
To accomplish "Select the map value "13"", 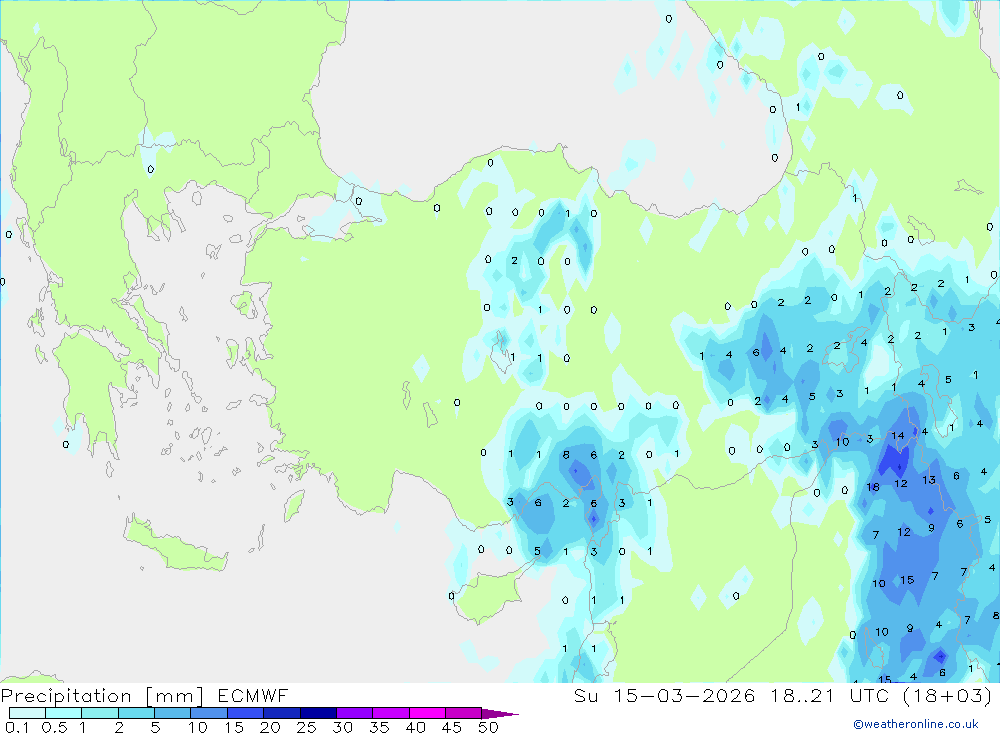I will click(x=929, y=480).
